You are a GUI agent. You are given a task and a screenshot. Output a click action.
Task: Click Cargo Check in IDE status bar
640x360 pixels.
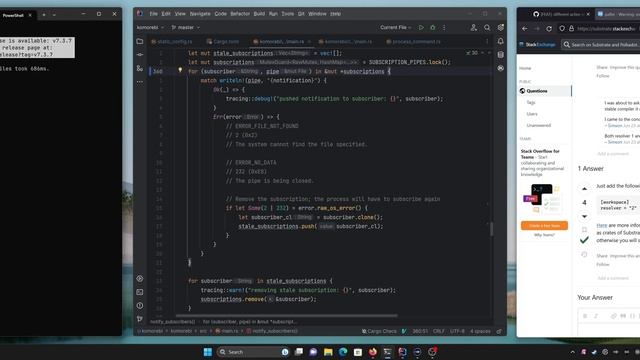click(379, 331)
